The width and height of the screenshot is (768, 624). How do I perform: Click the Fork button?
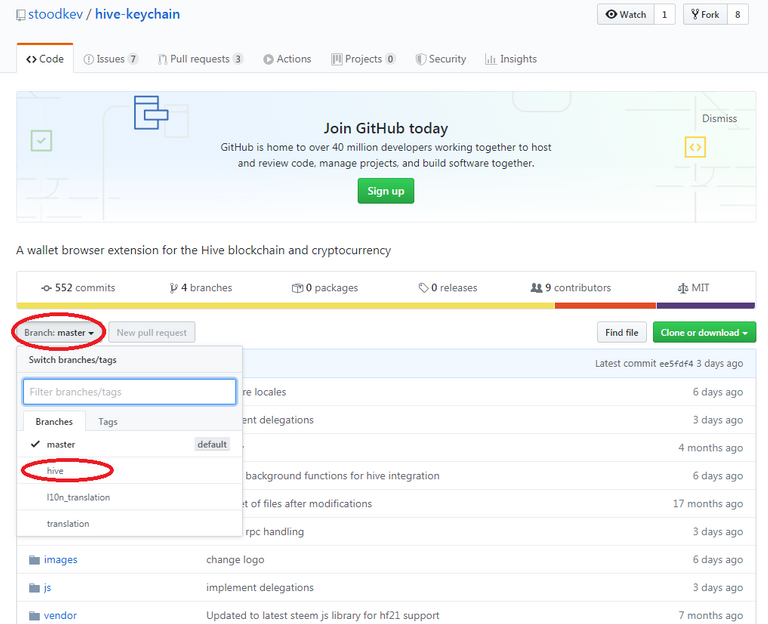(x=705, y=14)
